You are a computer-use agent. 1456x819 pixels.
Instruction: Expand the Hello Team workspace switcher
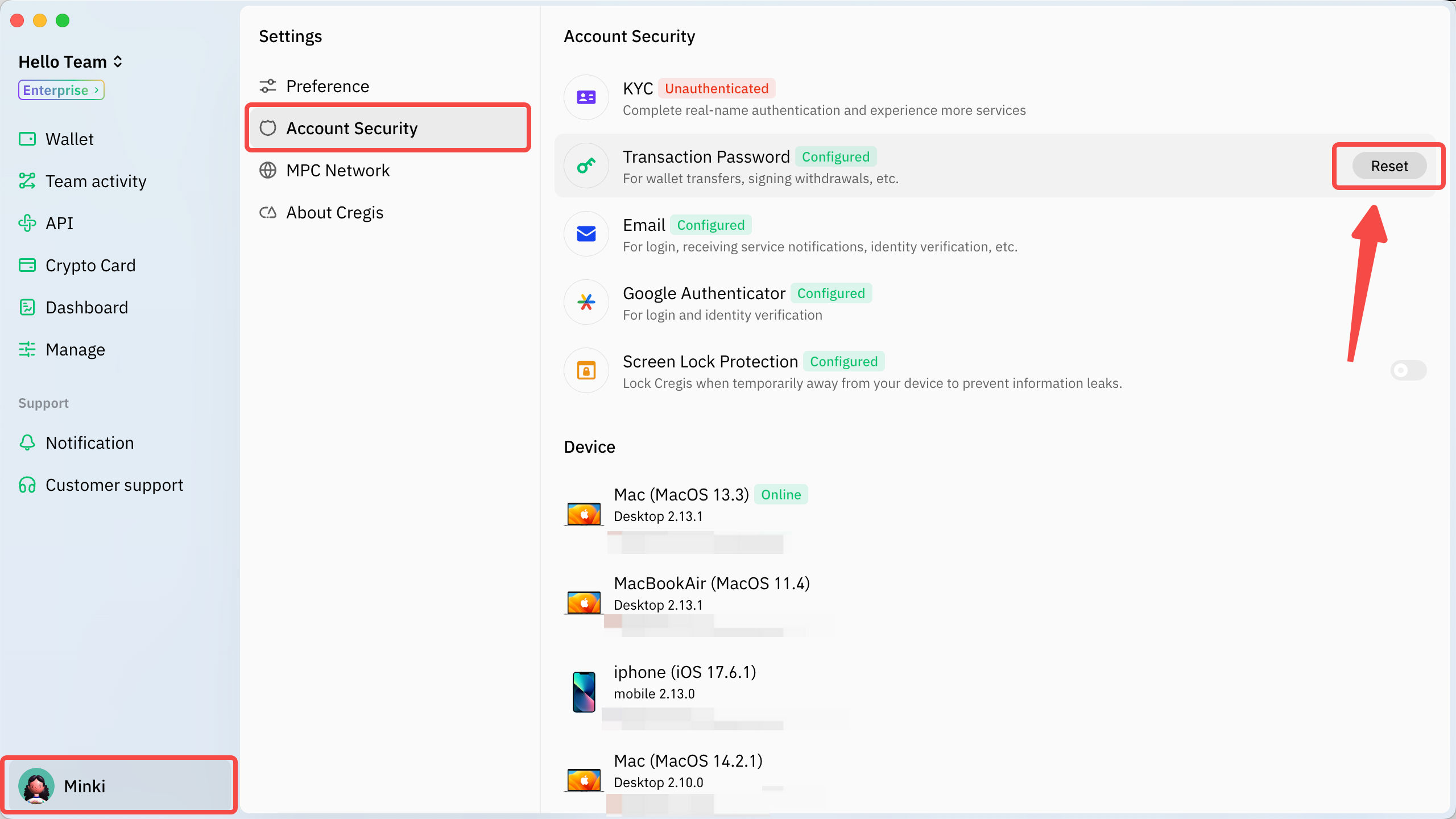coord(71,61)
